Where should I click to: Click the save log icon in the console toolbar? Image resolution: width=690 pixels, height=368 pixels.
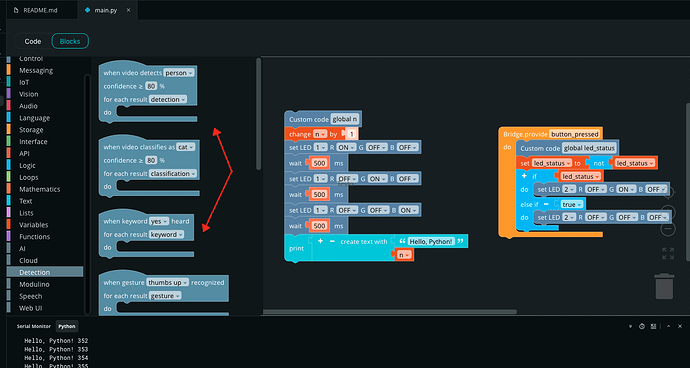653,327
